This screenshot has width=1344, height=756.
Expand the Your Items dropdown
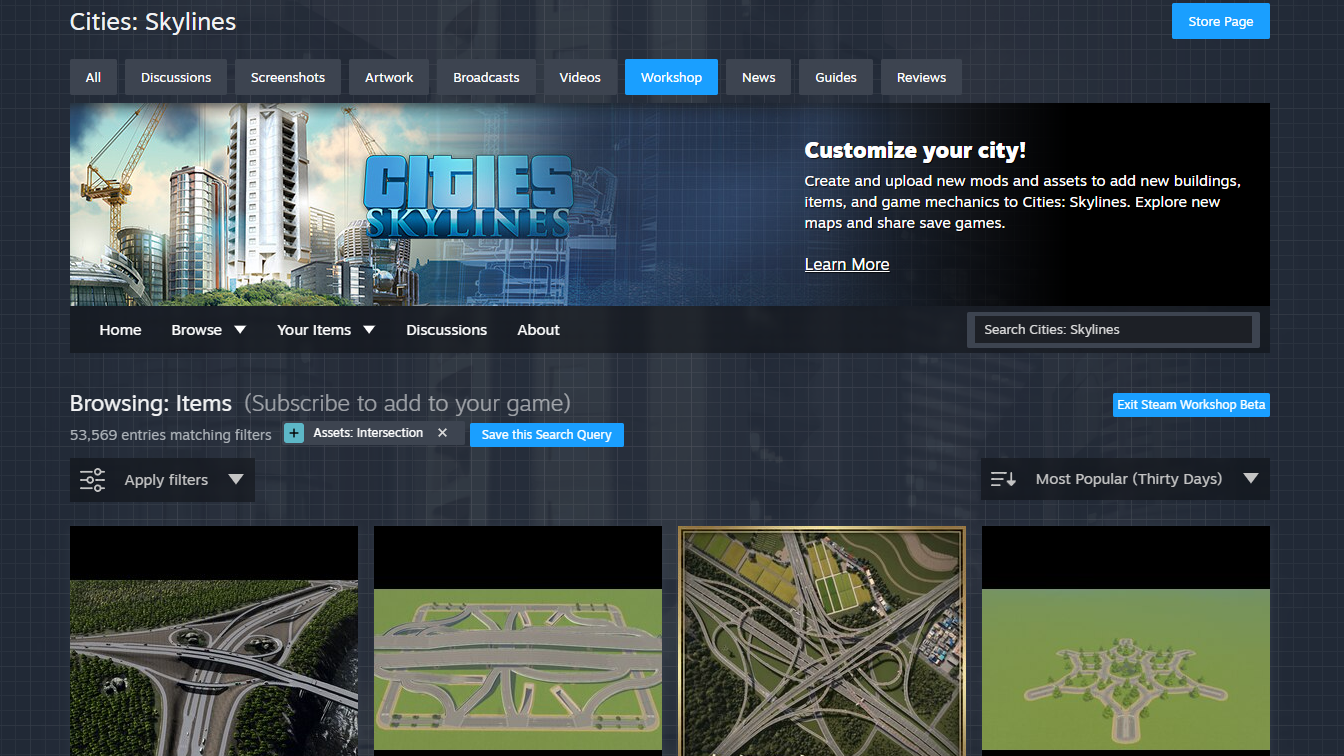coord(369,328)
